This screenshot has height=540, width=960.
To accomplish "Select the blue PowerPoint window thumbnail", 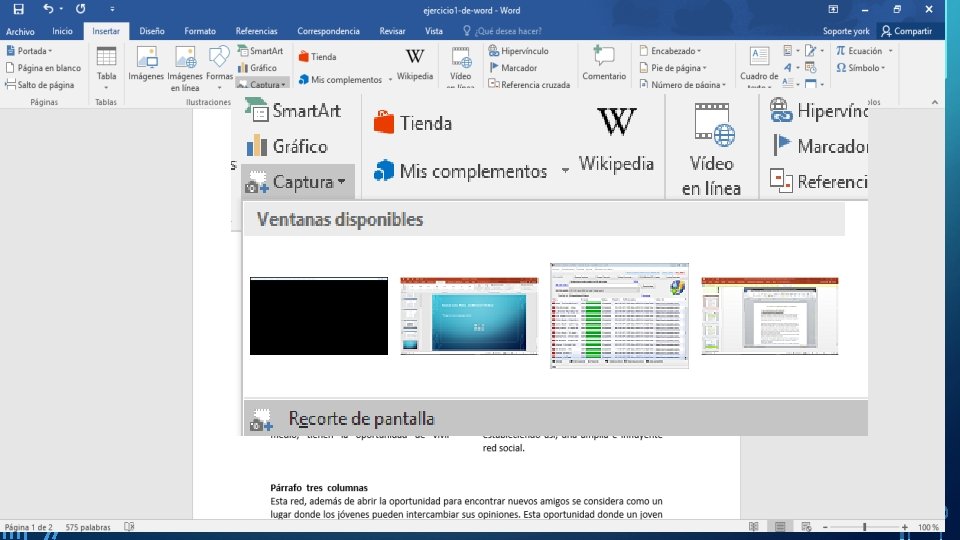I will click(469, 316).
